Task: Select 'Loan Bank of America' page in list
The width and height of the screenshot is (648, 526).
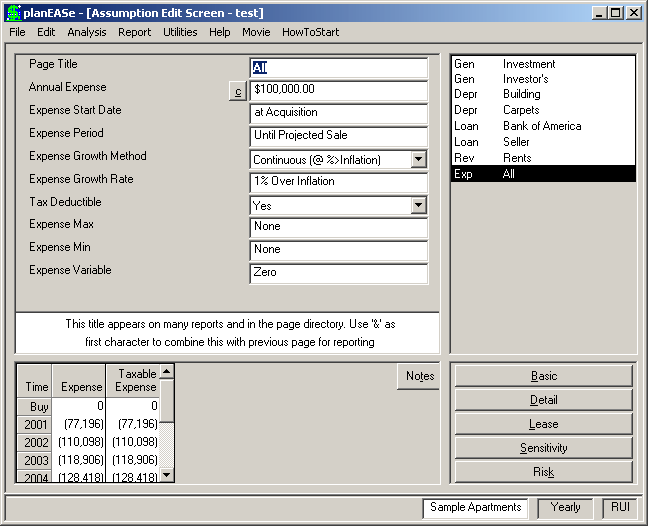Action: click(543, 126)
